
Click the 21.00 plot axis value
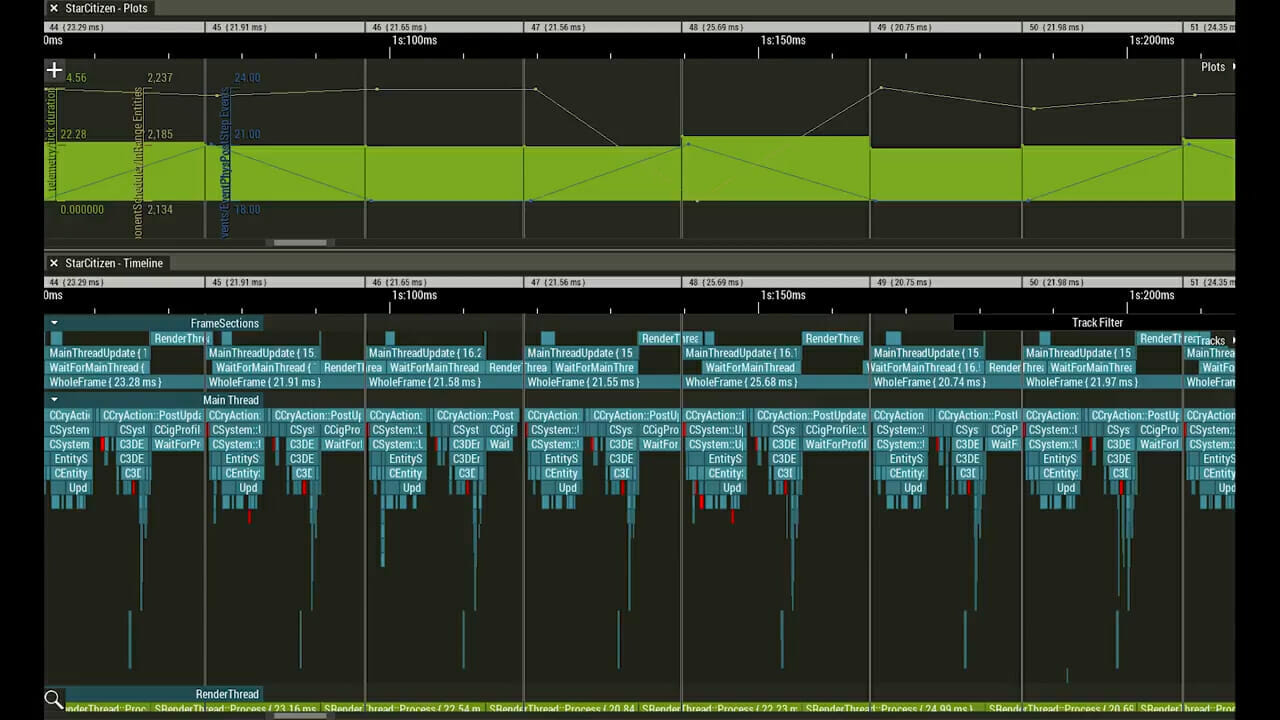point(247,134)
